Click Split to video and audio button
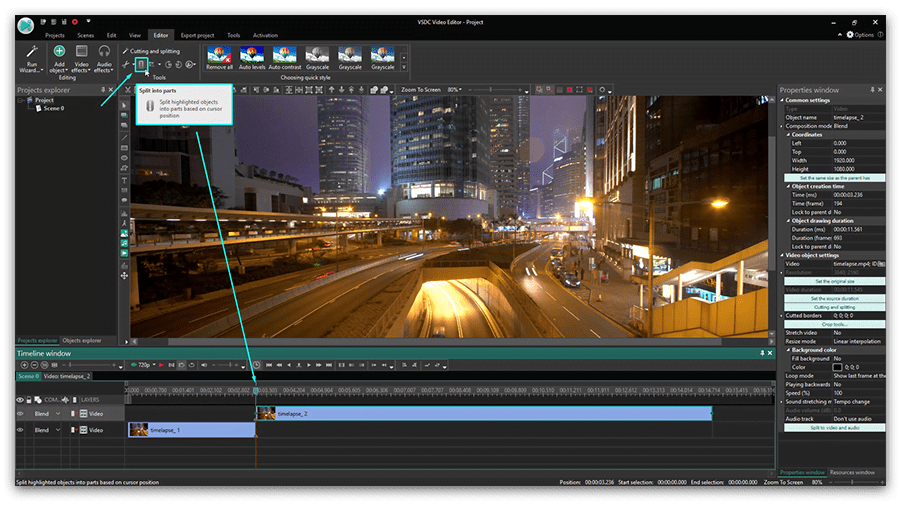900x510 pixels. [835, 427]
